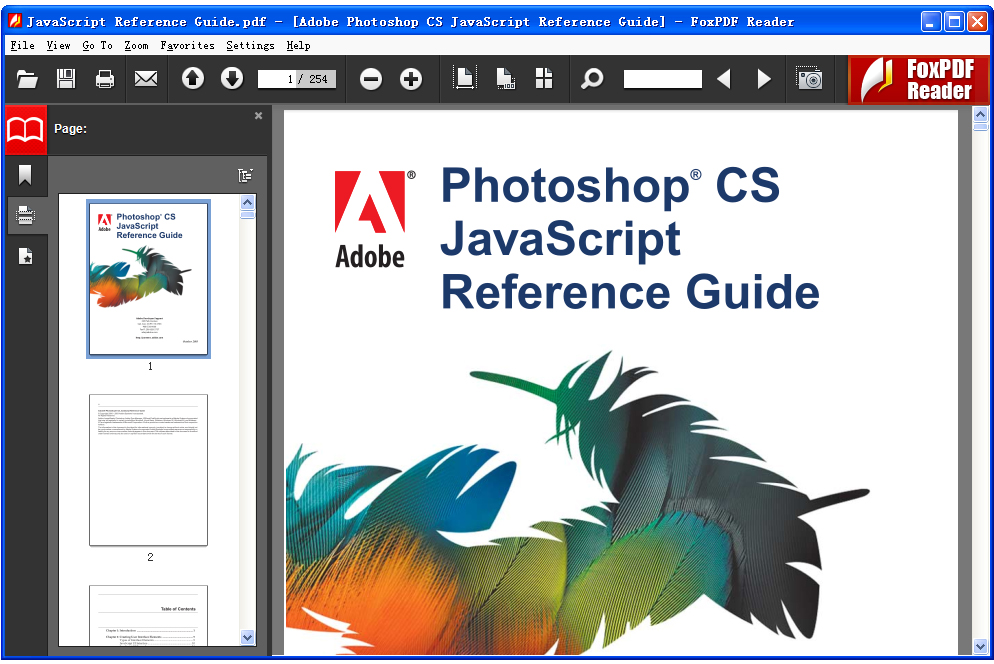
Task: Go to the previous page with the up arrow
Action: pos(193,79)
